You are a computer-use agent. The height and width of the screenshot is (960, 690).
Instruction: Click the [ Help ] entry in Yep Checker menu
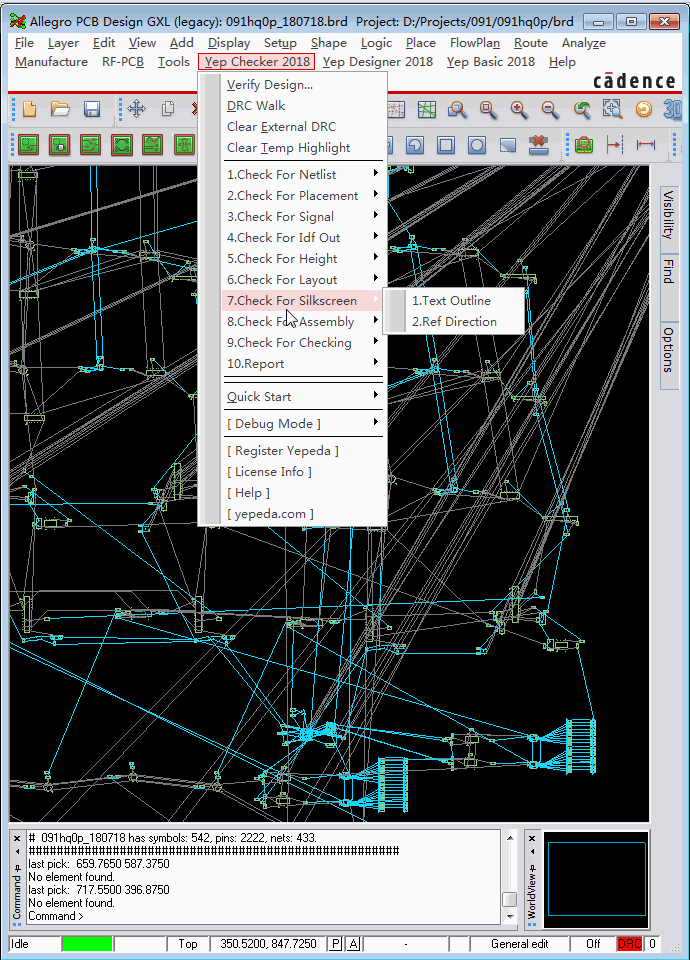pyautogui.click(x=303, y=492)
